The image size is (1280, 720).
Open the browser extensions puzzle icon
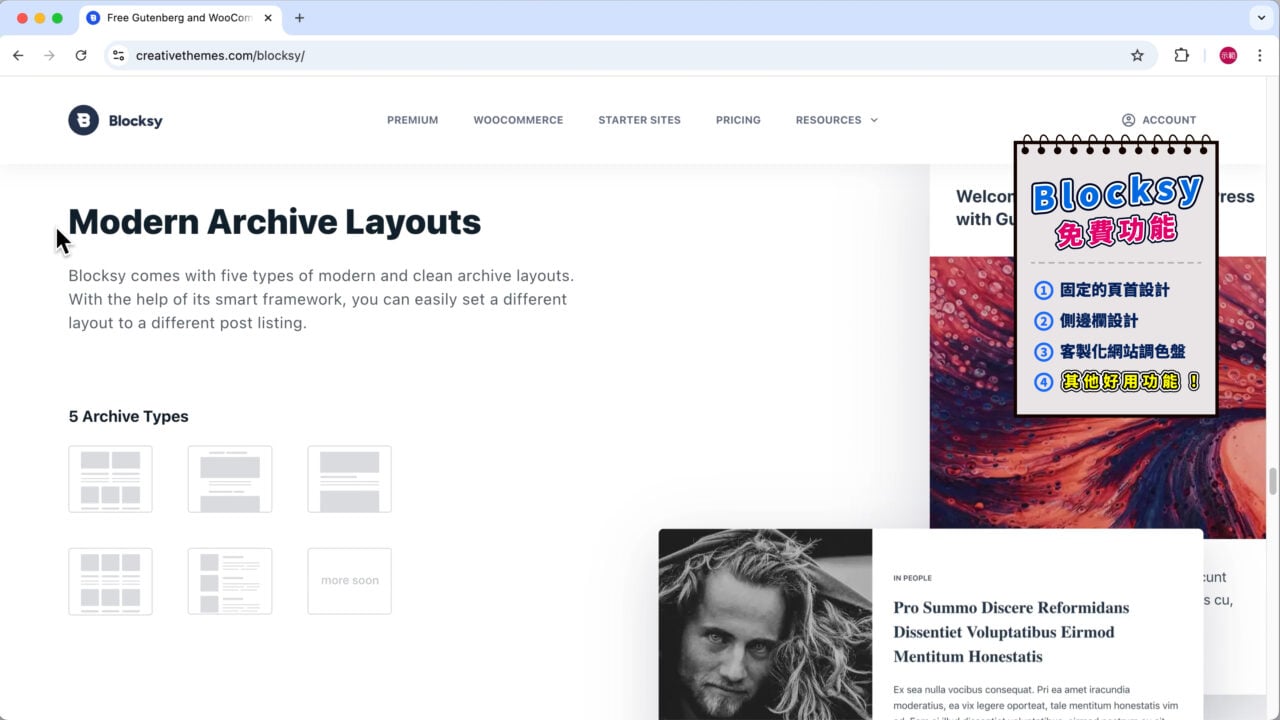[1181, 56]
